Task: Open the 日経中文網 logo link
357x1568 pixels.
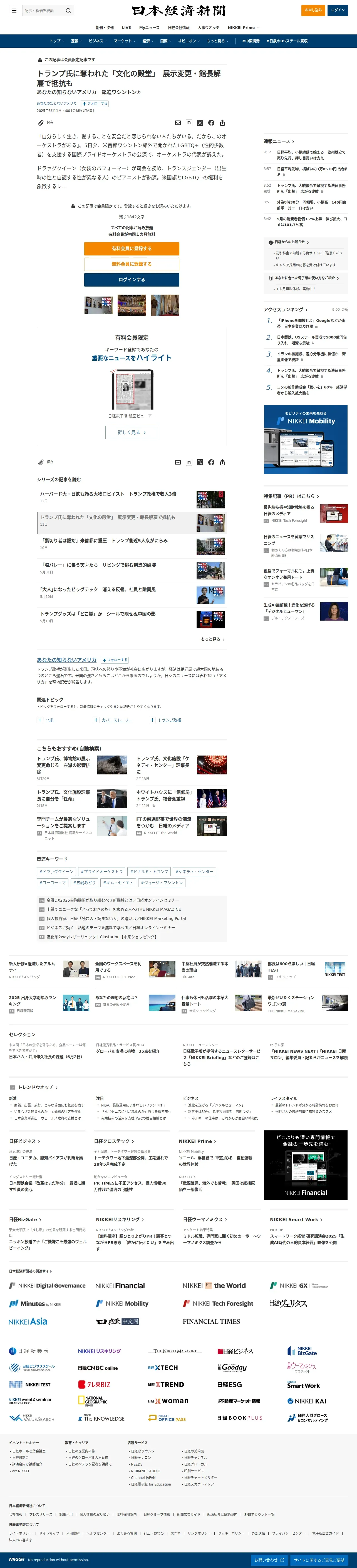Action: click(118, 1321)
